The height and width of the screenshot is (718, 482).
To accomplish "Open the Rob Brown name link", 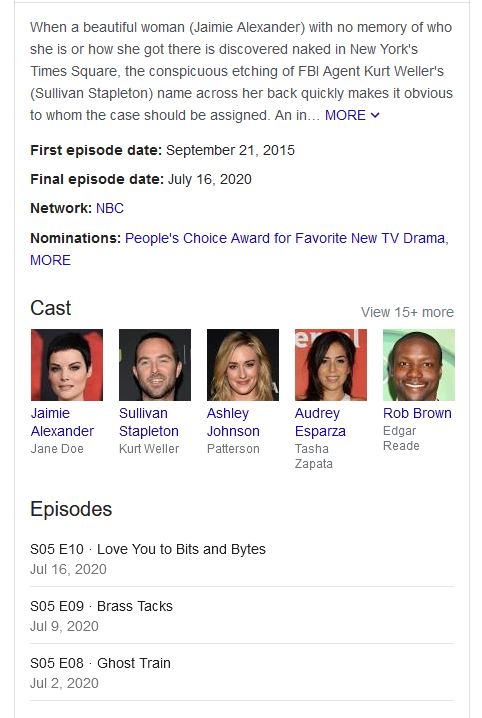I will (417, 413).
